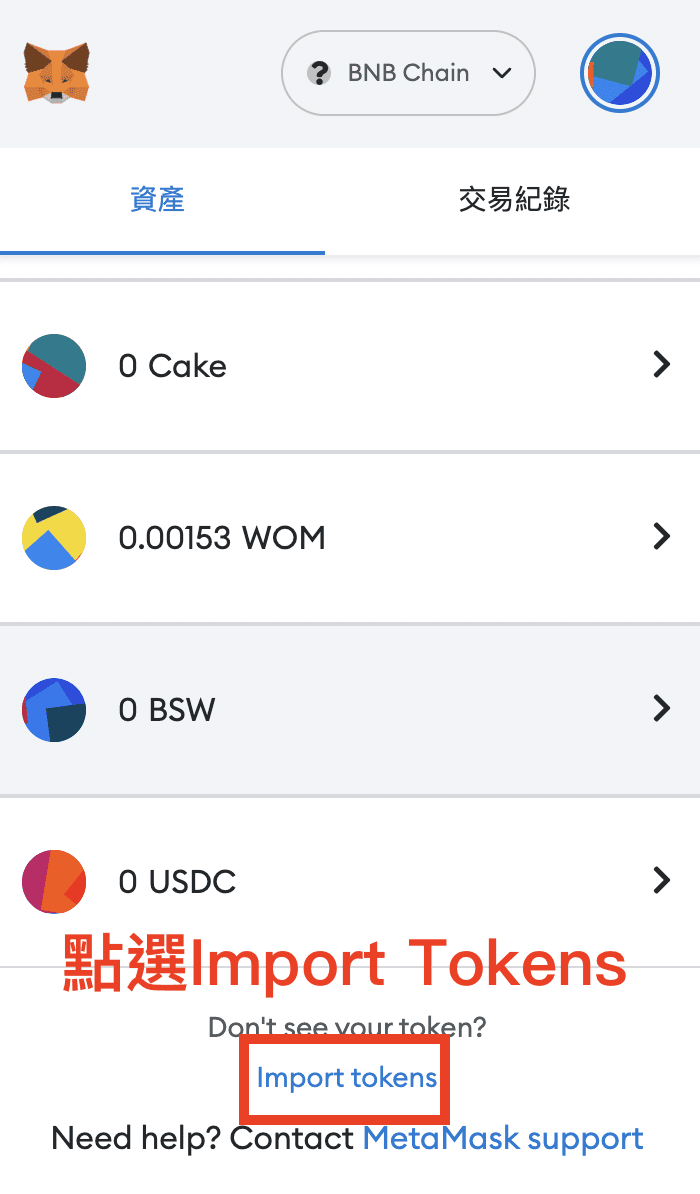The width and height of the screenshot is (700, 1194).
Task: Click the question mark network icon
Action: coord(318,73)
